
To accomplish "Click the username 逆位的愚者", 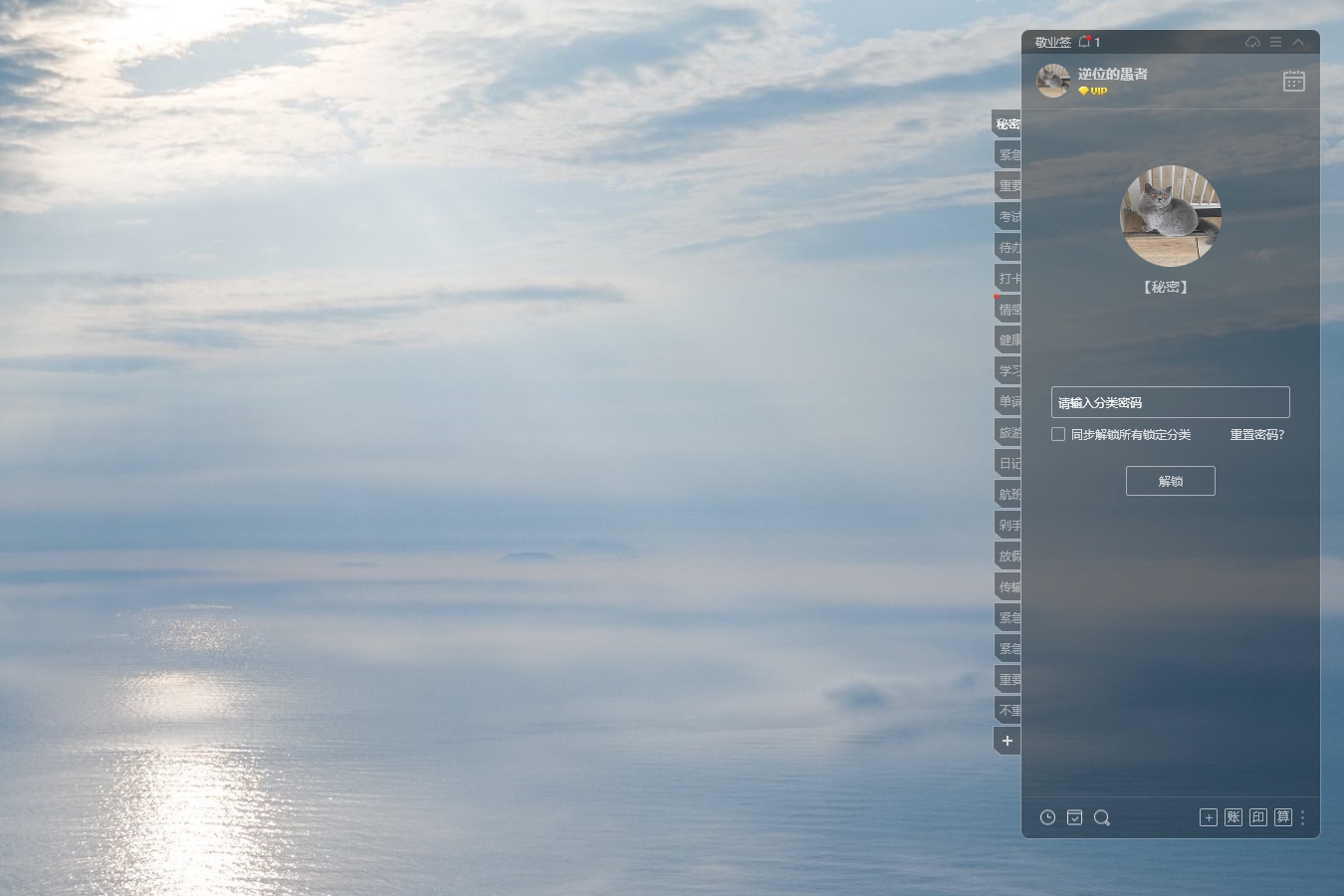I will point(1113,74).
